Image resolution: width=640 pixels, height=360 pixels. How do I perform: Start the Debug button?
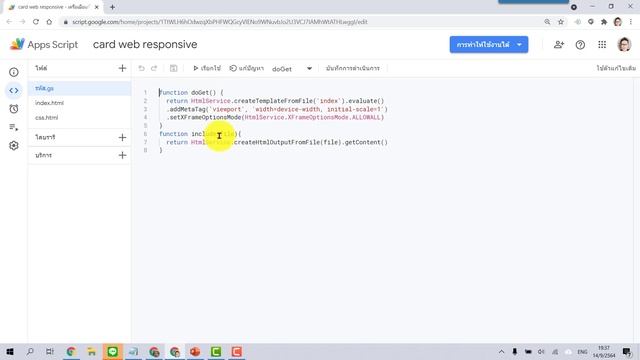coord(247,68)
